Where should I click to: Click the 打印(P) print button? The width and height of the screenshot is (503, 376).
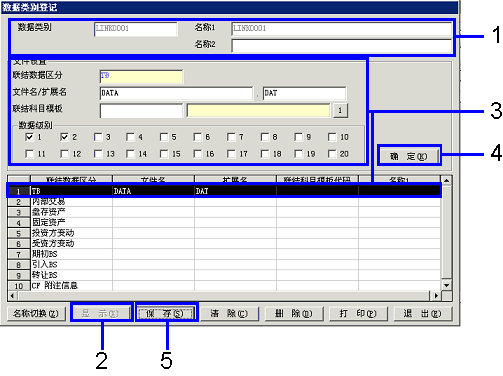coord(358,313)
